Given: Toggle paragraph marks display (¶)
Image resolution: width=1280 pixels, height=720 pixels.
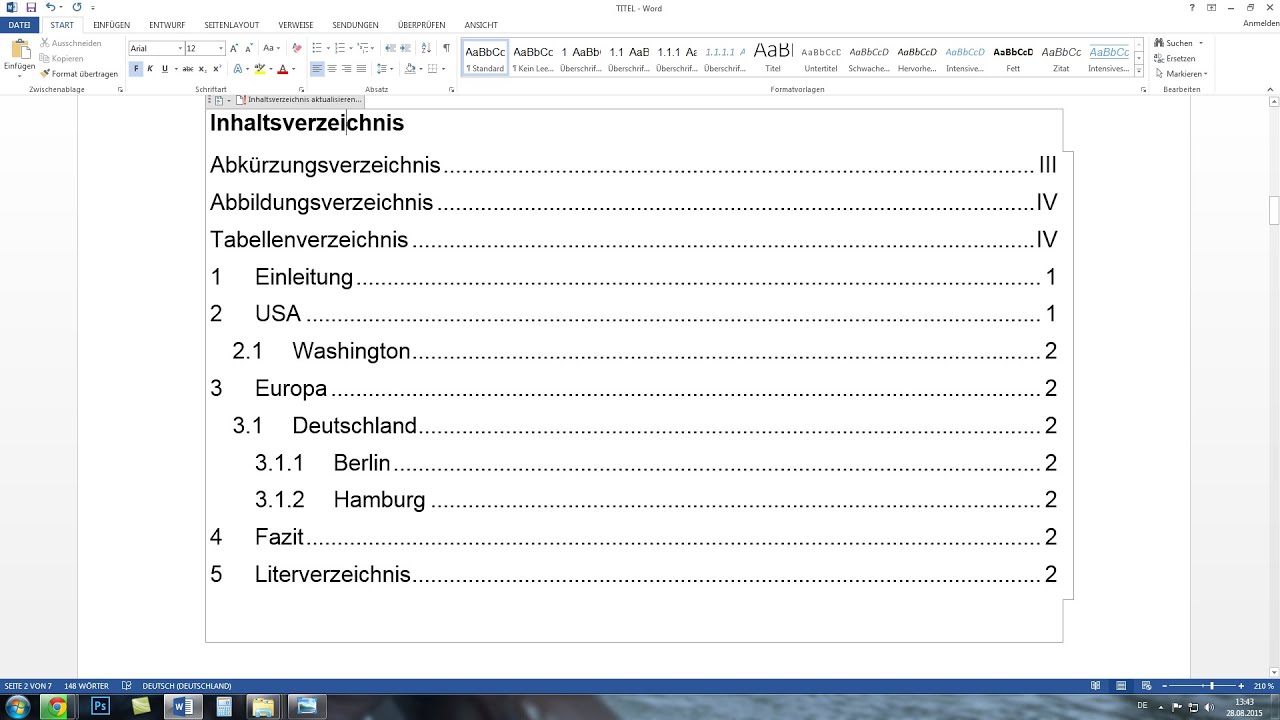Looking at the screenshot, I should click(x=446, y=48).
